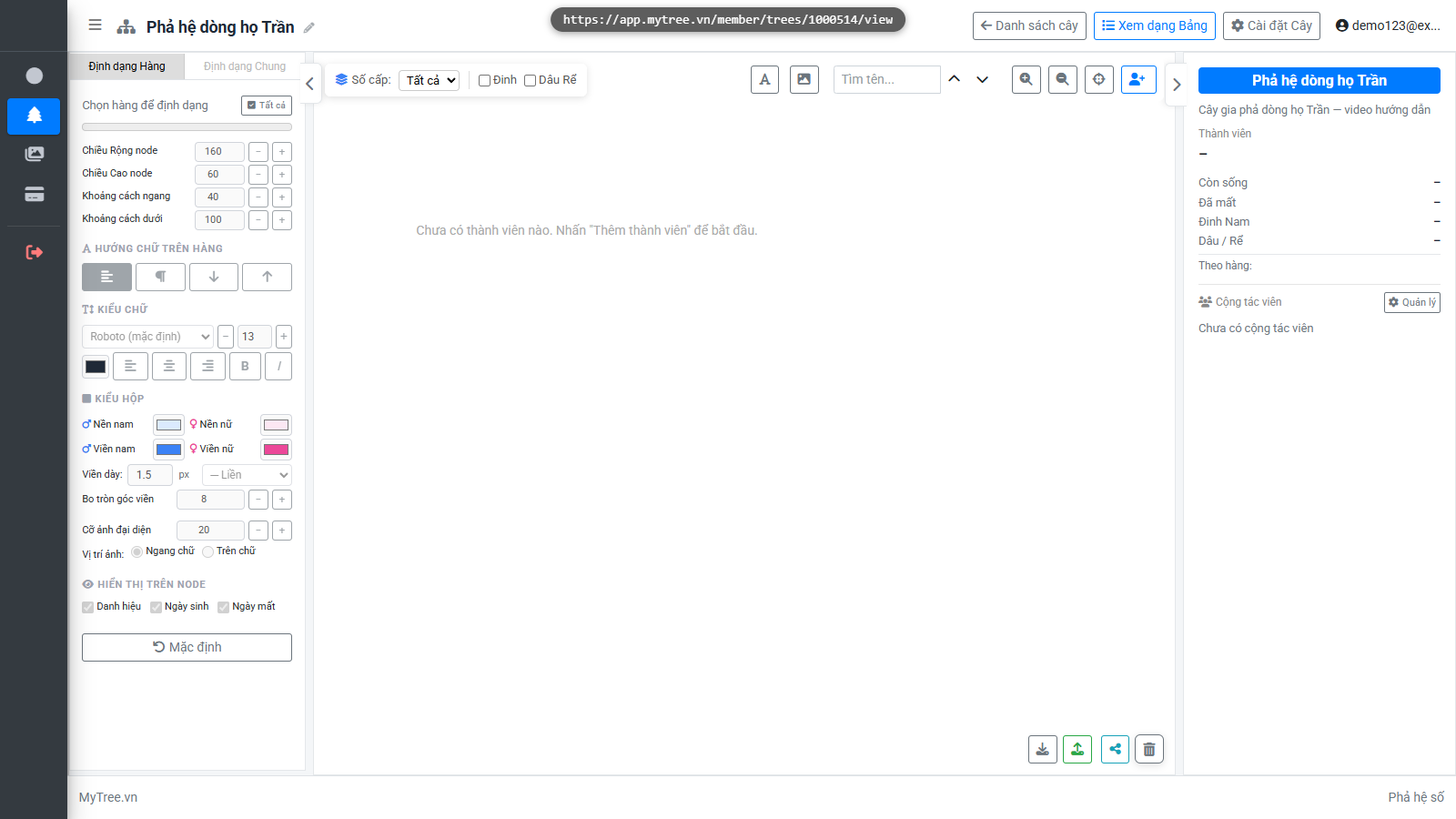The height and width of the screenshot is (819, 1456).
Task: Switch to the Định dạng Hàng tab
Action: [x=126, y=66]
